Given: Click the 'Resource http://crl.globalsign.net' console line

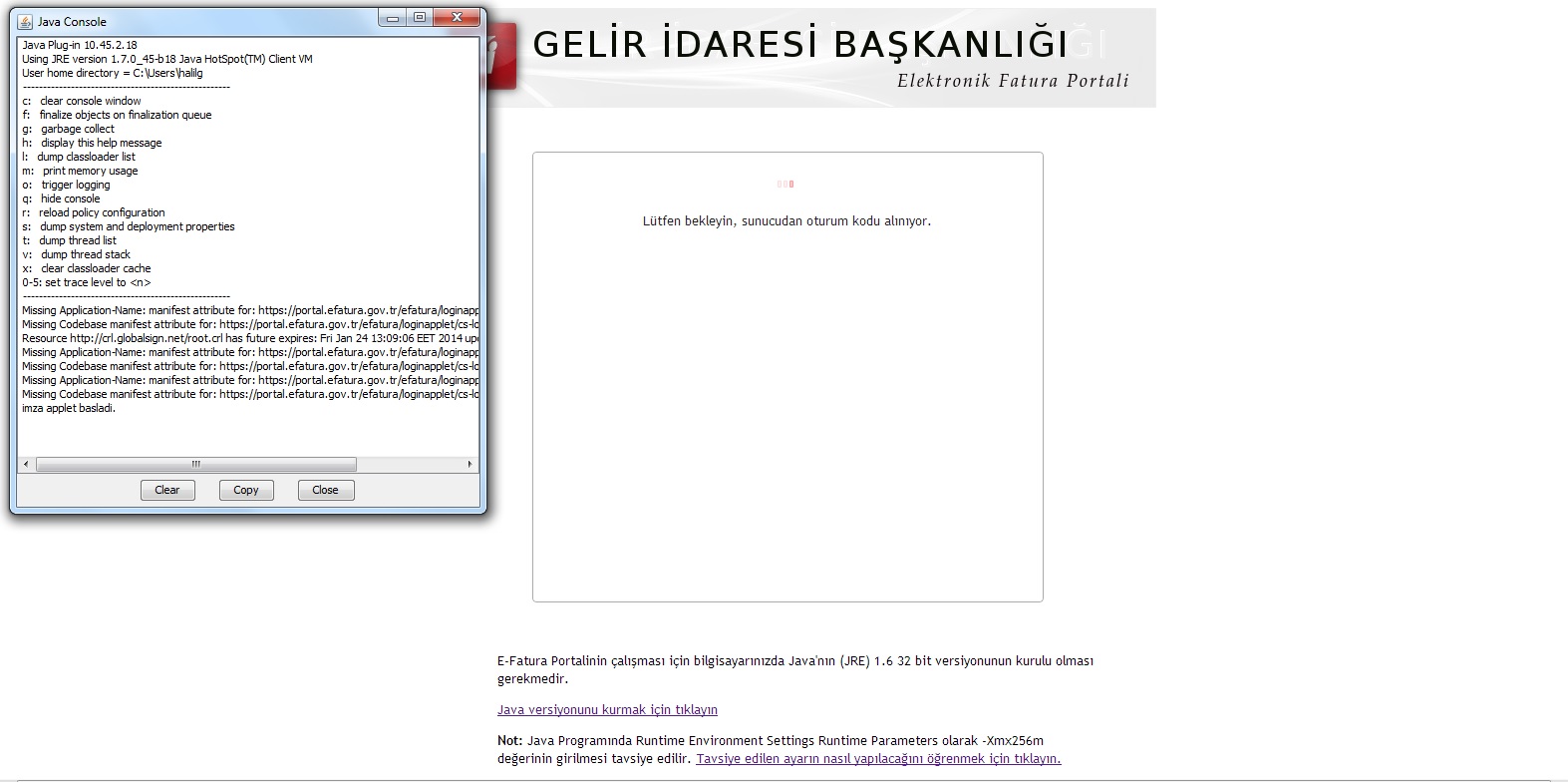Looking at the screenshot, I should [x=249, y=338].
